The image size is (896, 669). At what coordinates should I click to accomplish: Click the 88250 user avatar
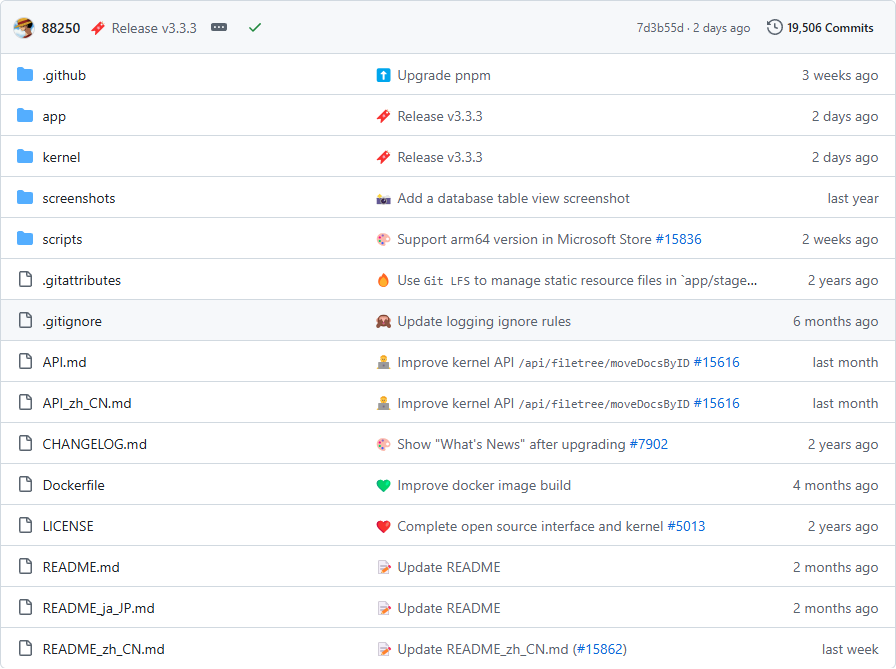pos(24,27)
